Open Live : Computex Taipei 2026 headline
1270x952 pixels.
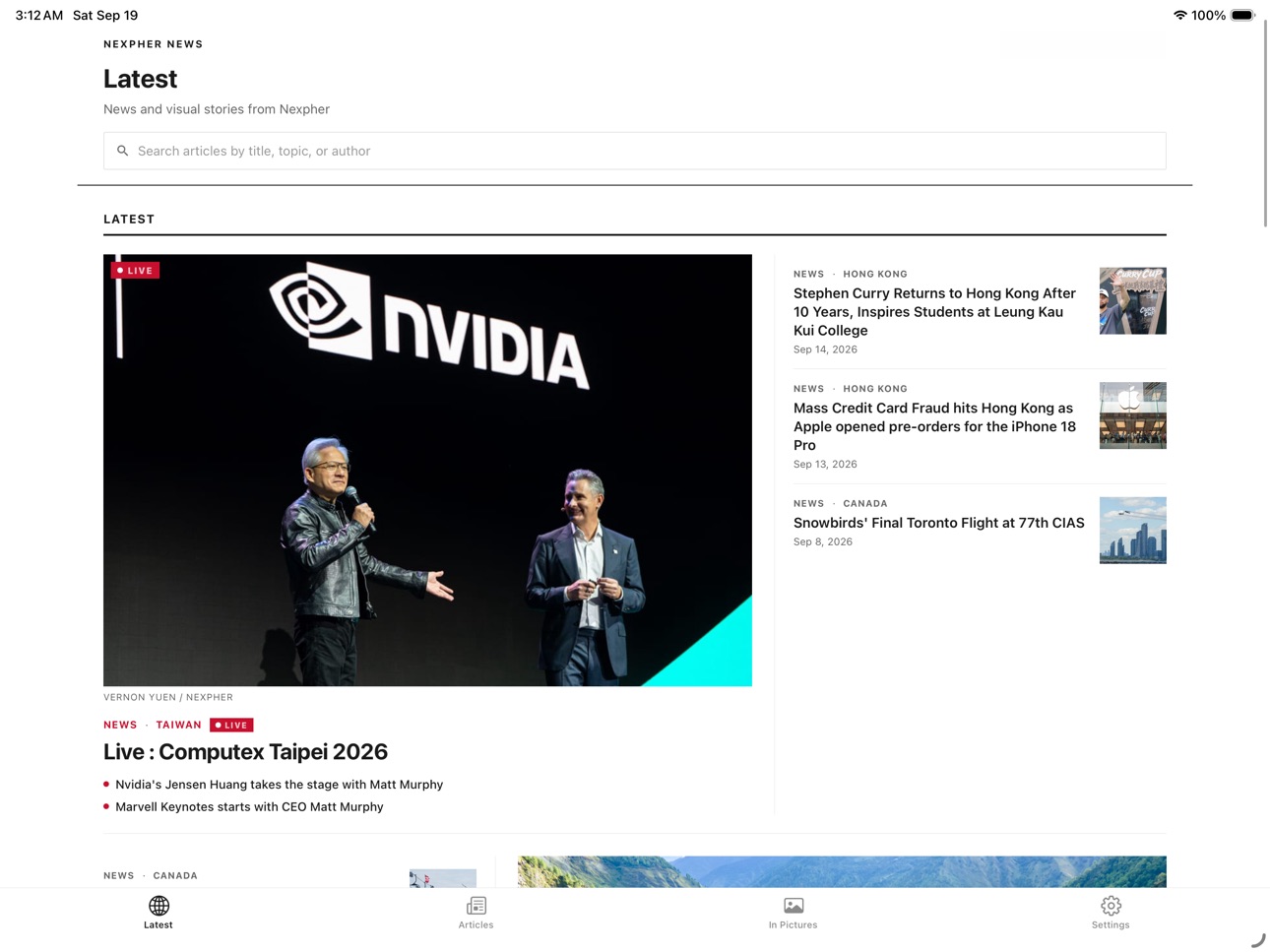[245, 752]
